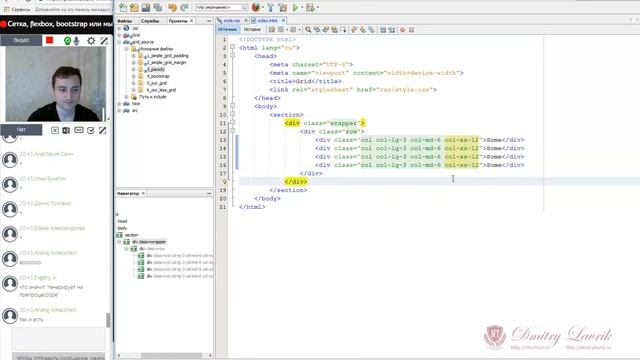Viewport: 640px width, 360px height.
Task: Select the Путь к include node
Action: pos(152,97)
